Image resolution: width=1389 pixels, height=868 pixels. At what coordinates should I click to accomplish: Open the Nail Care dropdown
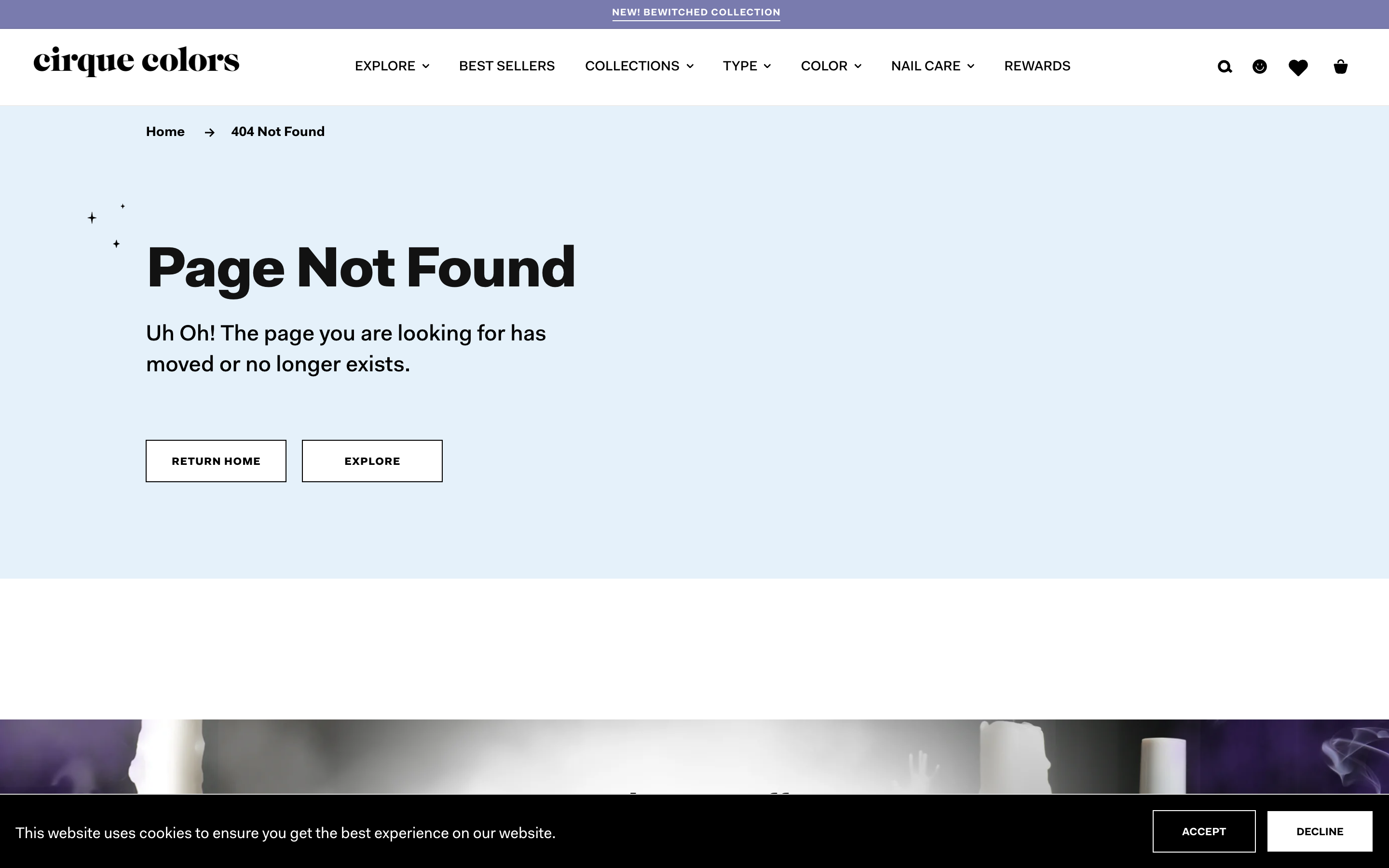932,66
